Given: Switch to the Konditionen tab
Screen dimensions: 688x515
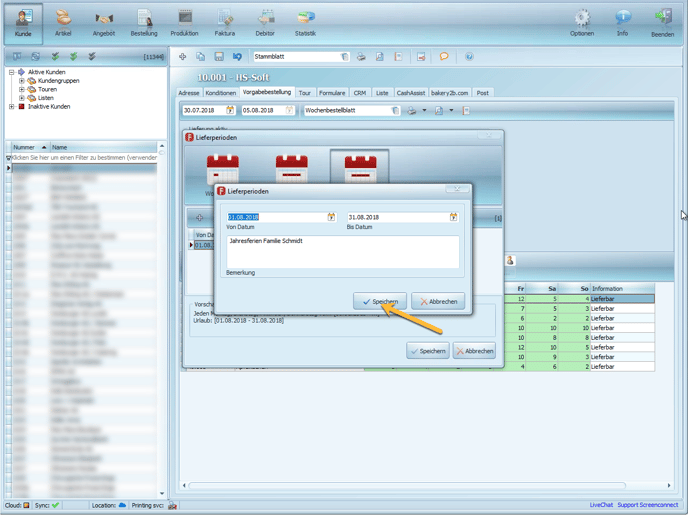Looking at the screenshot, I should 221,93.
